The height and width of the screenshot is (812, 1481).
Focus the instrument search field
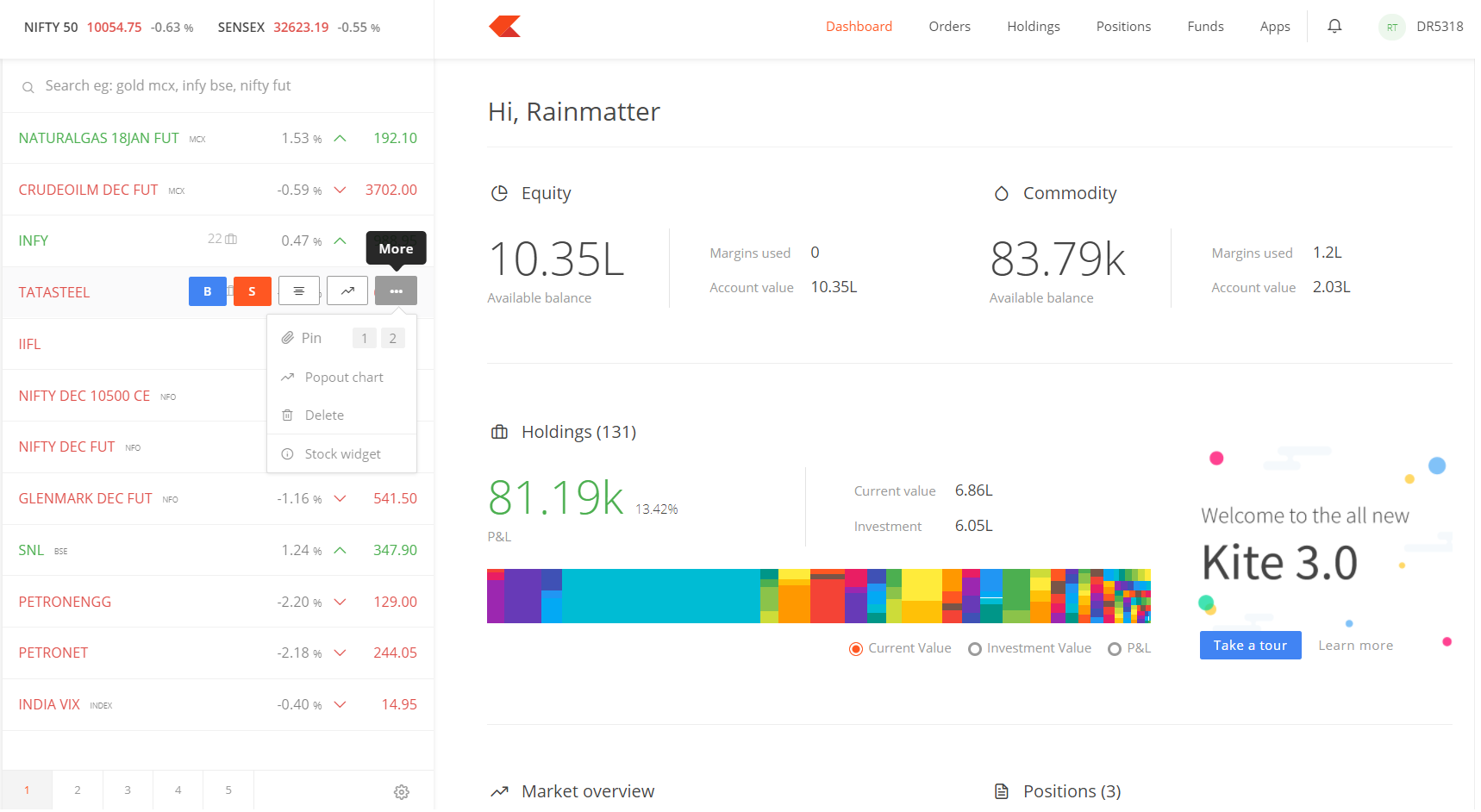[219, 86]
